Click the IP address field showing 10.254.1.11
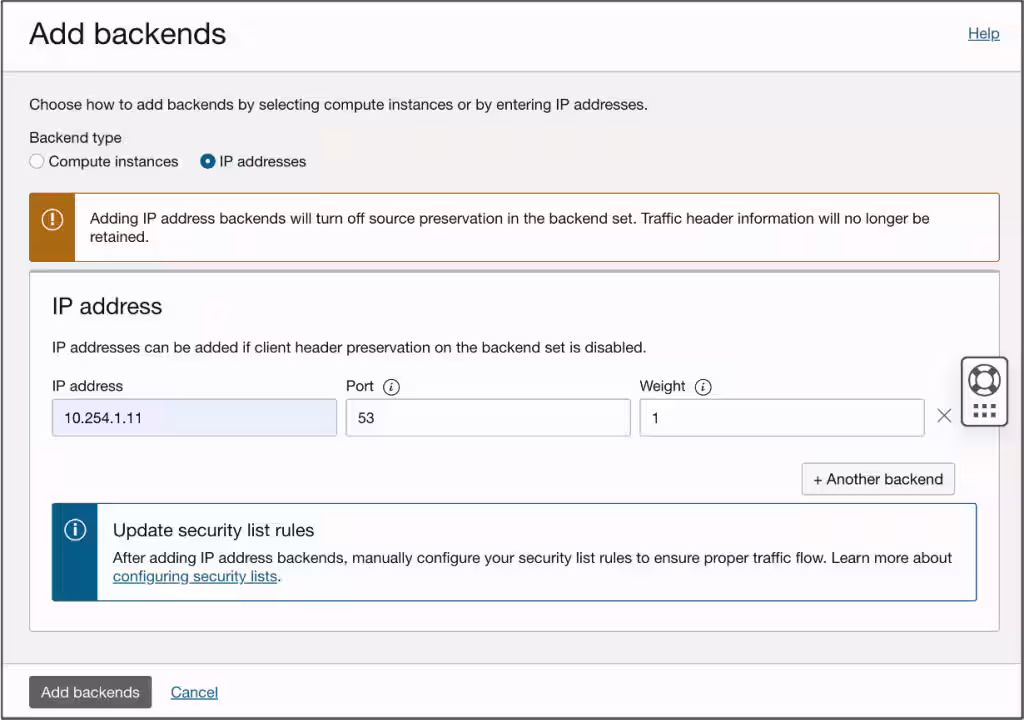The image size is (1024, 720). click(x=194, y=417)
